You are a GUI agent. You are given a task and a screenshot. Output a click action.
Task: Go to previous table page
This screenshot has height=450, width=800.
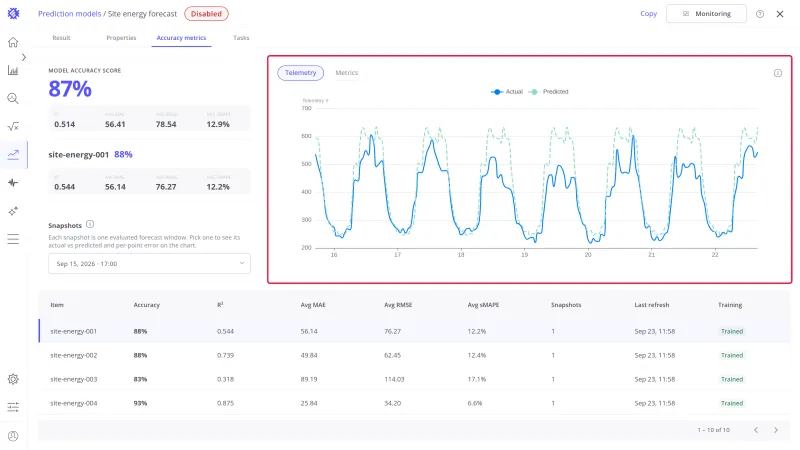click(x=756, y=430)
